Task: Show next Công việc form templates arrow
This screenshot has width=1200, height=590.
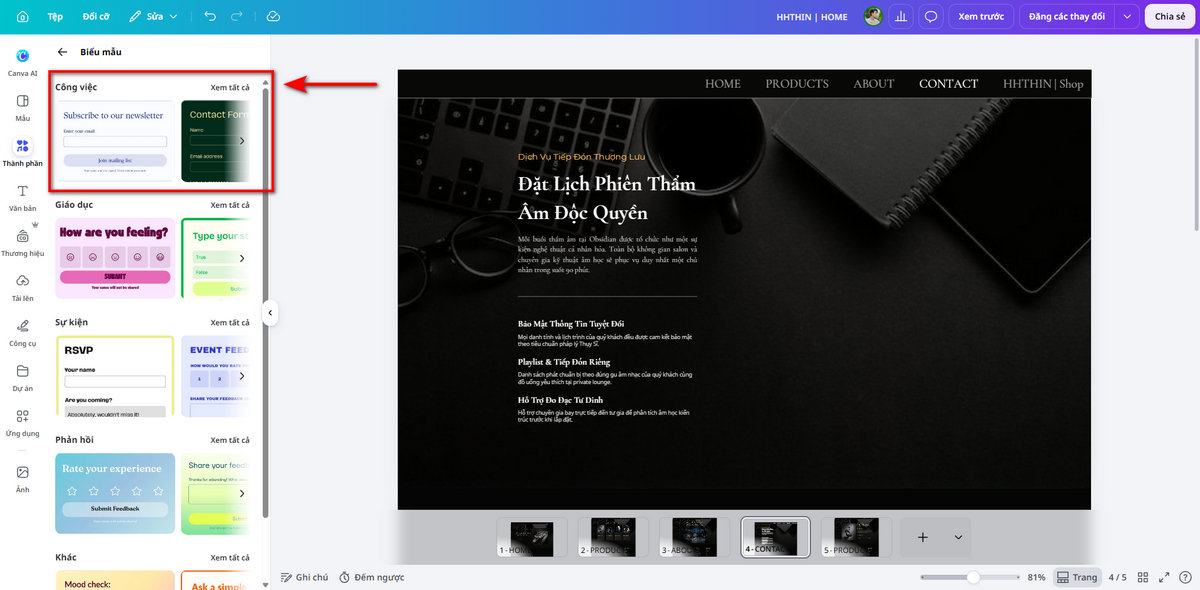Action: click(242, 141)
